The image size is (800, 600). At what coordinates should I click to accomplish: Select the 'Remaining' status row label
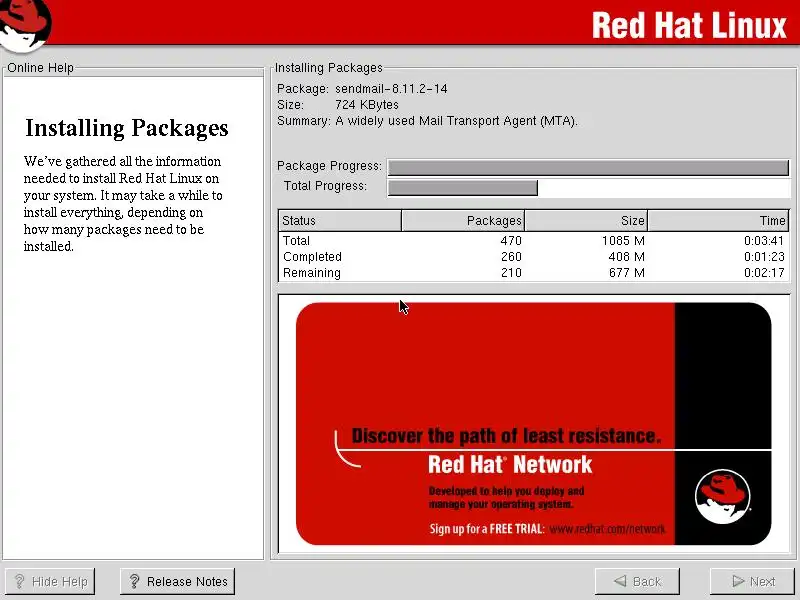point(312,273)
